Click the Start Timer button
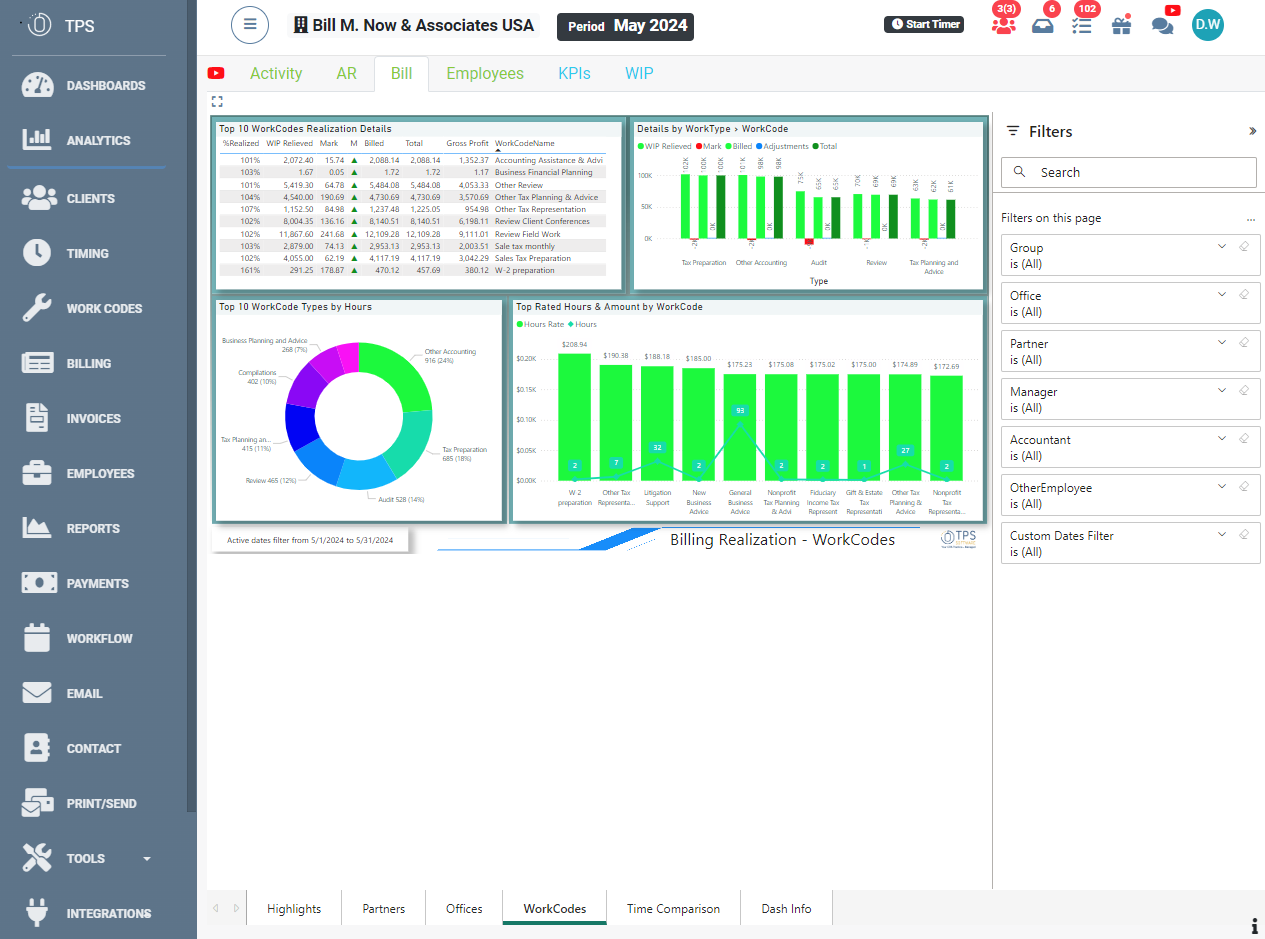Viewport: 1265px width, 939px height. [924, 24]
